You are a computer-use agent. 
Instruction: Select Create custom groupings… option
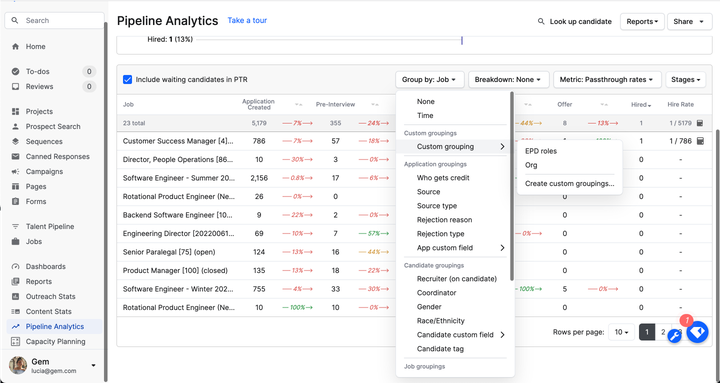coord(569,183)
